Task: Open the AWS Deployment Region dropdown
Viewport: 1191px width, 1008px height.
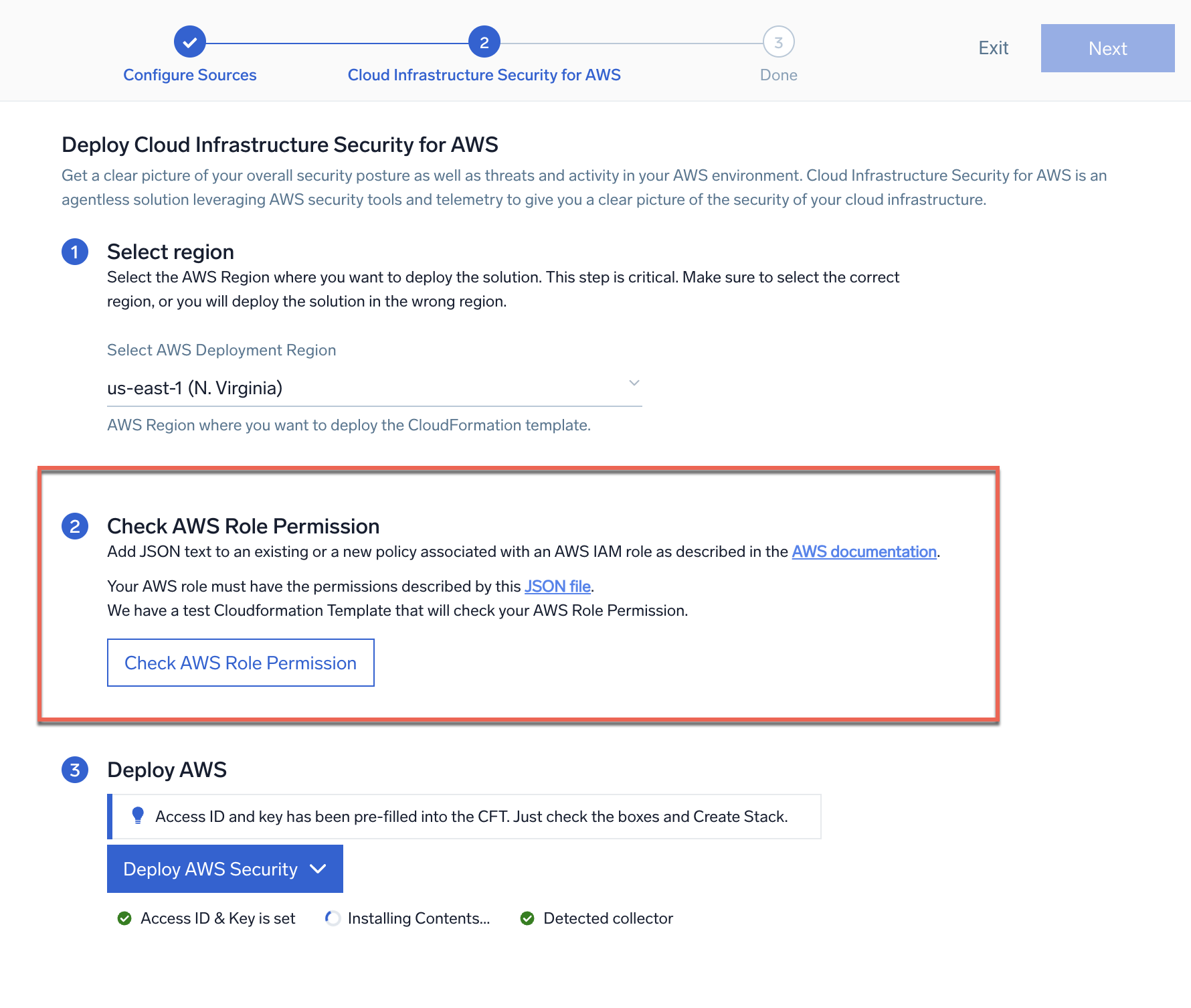Action: tap(373, 387)
